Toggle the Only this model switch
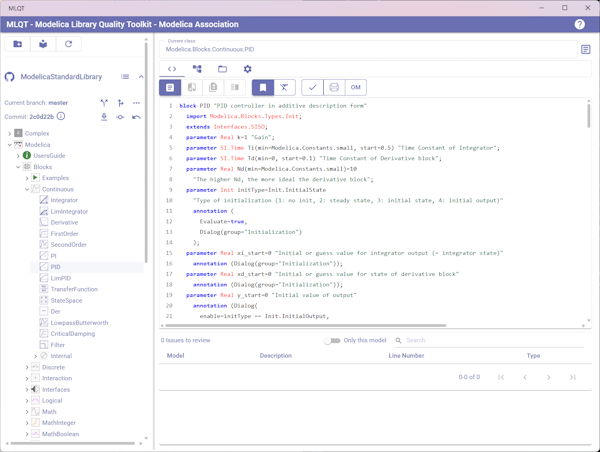The width and height of the screenshot is (600, 452). [332, 340]
